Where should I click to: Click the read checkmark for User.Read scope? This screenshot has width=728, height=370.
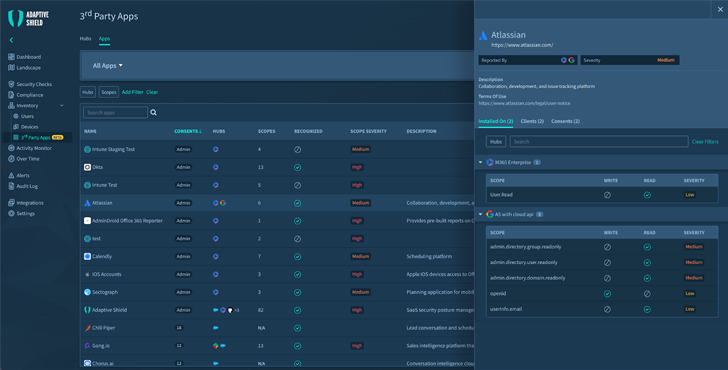pos(647,195)
